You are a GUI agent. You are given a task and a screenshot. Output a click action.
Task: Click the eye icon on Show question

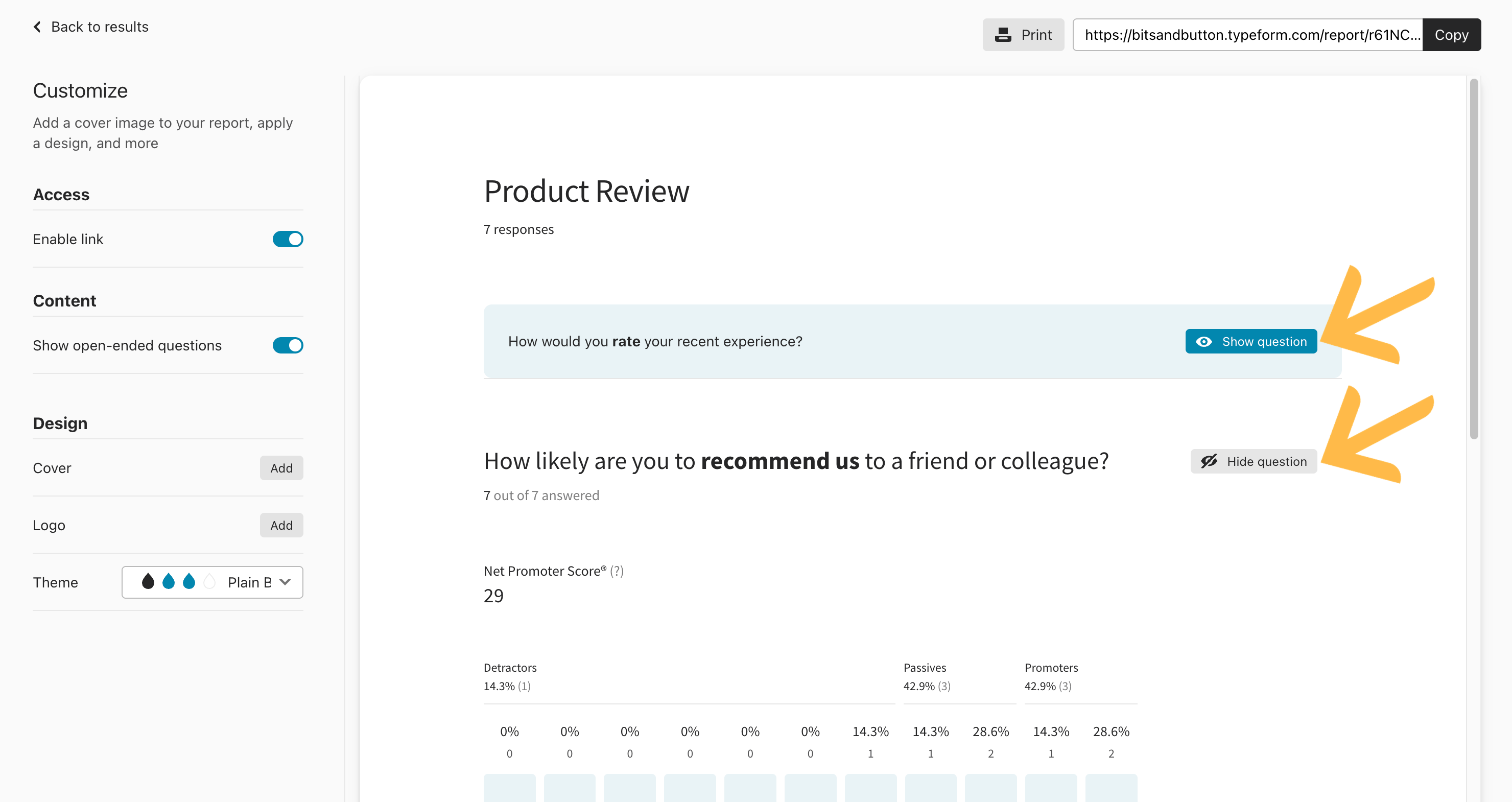1203,342
